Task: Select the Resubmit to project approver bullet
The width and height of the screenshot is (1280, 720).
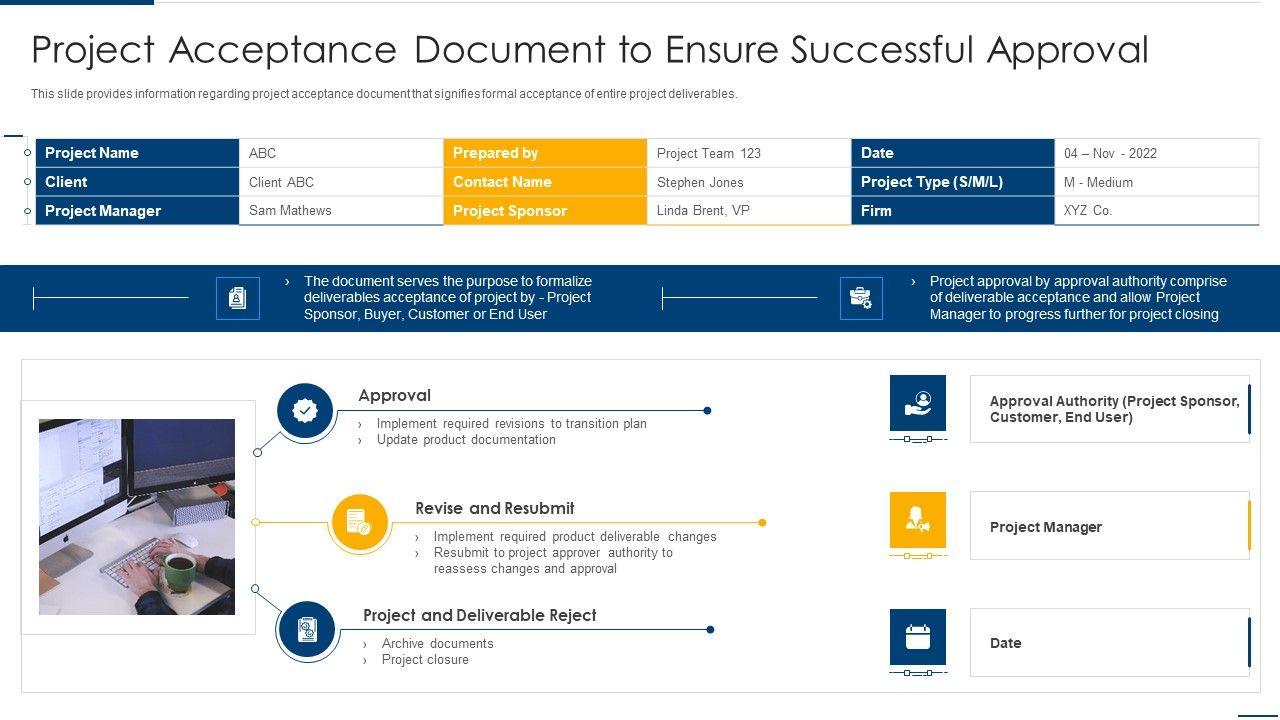Action: tap(553, 561)
